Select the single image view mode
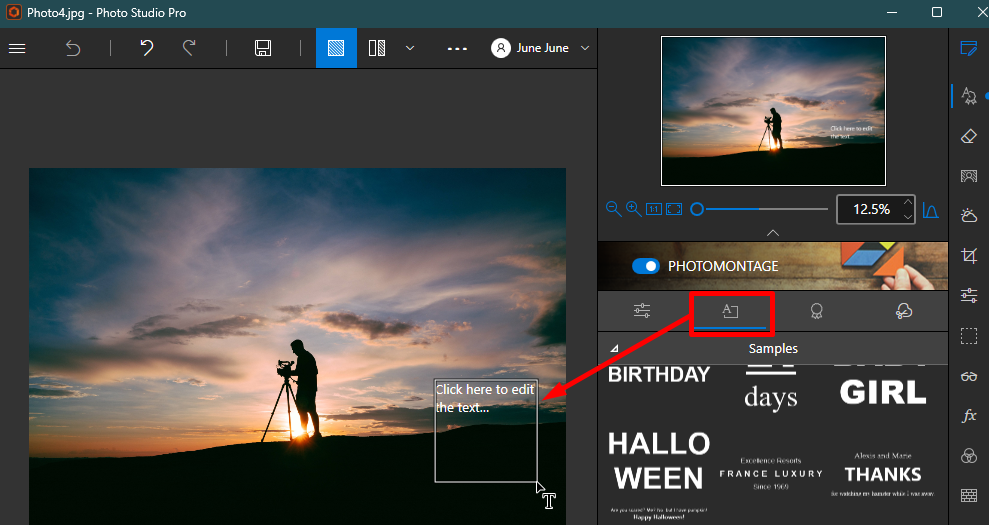 pos(336,48)
